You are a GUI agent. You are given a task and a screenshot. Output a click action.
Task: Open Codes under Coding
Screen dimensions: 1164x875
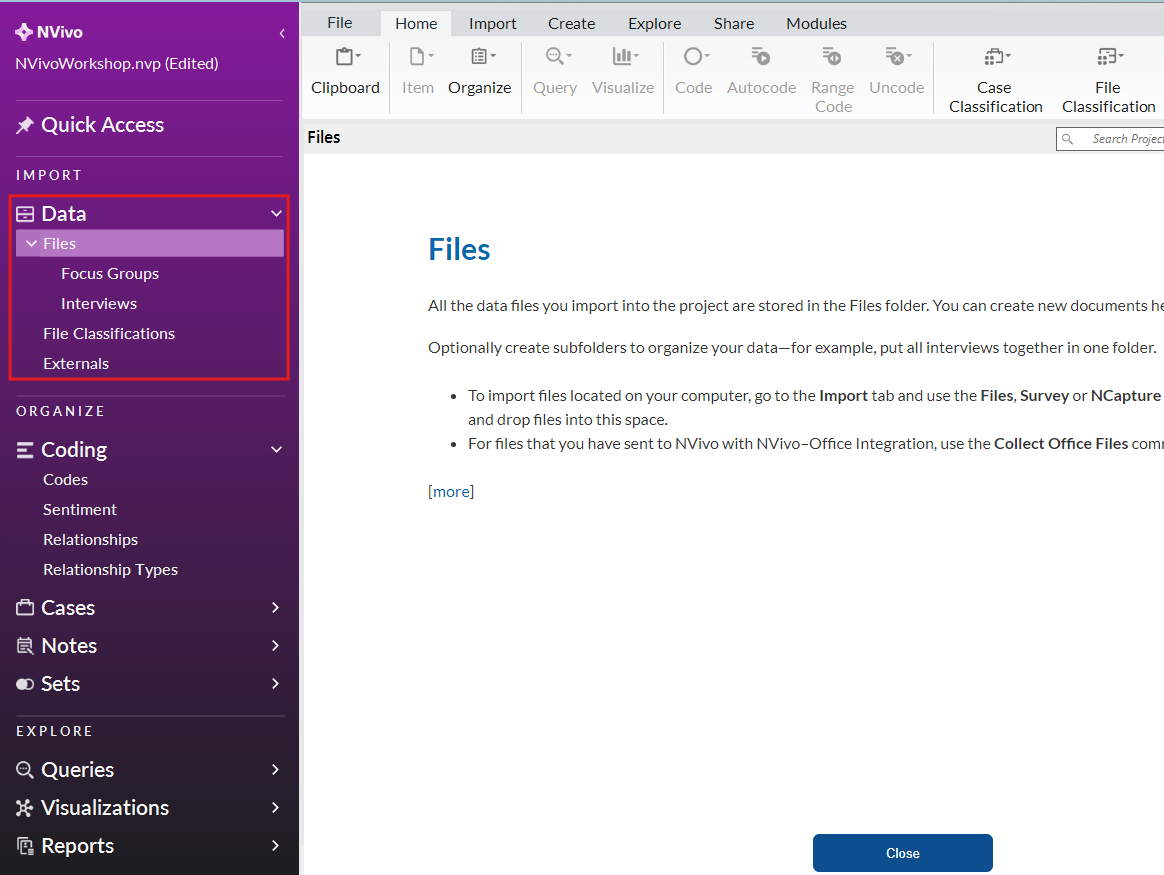pyautogui.click(x=65, y=479)
